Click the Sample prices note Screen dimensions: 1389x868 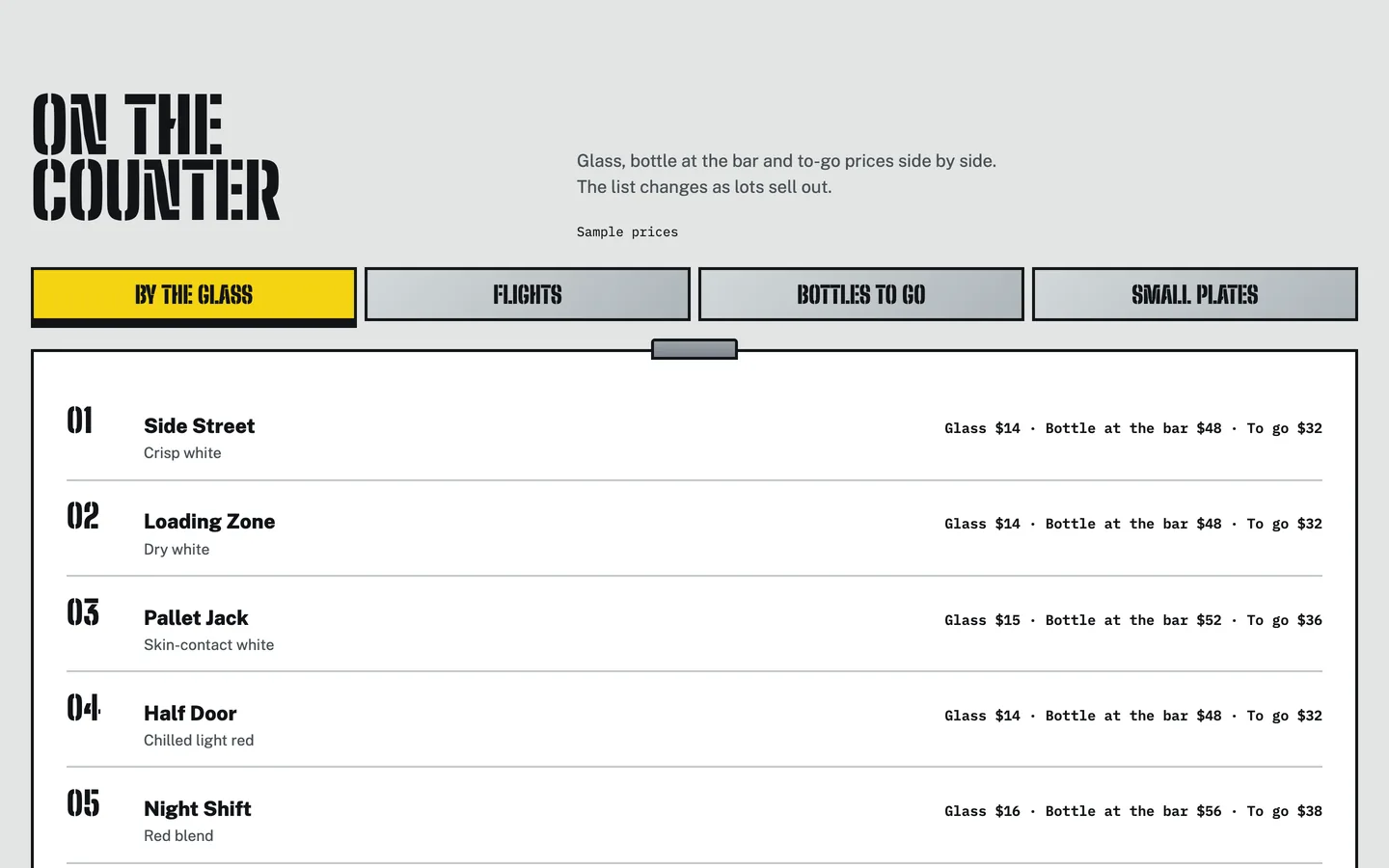pyautogui.click(x=627, y=232)
